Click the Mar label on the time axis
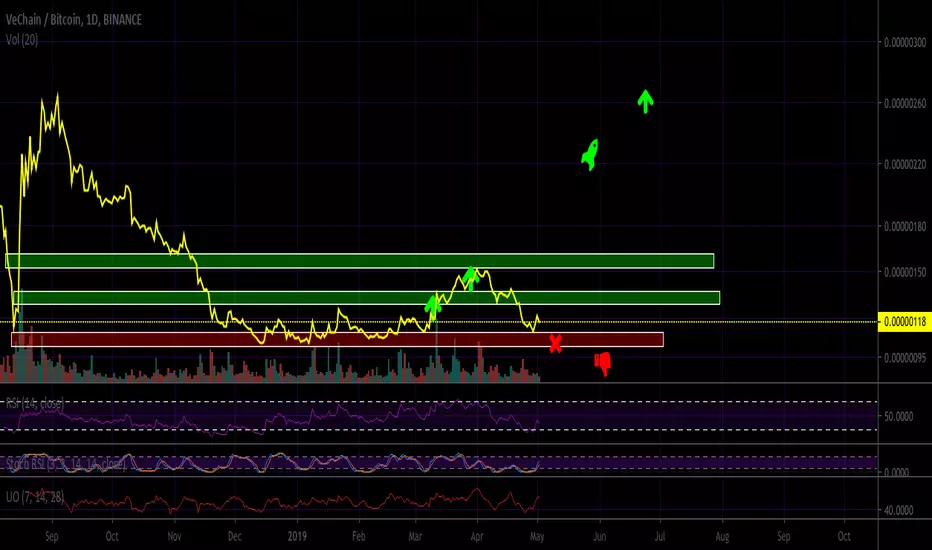 coord(415,536)
